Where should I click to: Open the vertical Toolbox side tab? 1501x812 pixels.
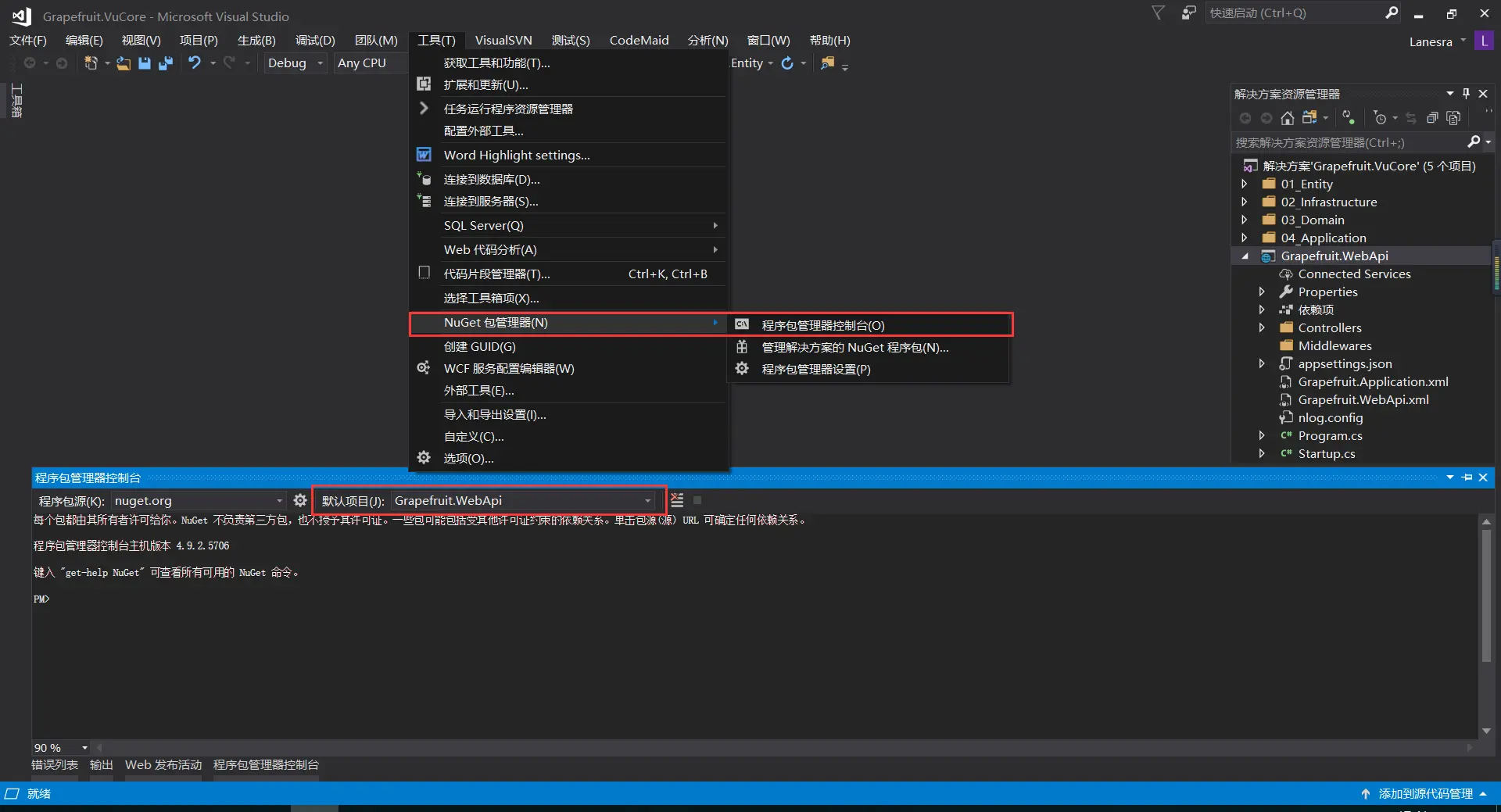[x=16, y=101]
